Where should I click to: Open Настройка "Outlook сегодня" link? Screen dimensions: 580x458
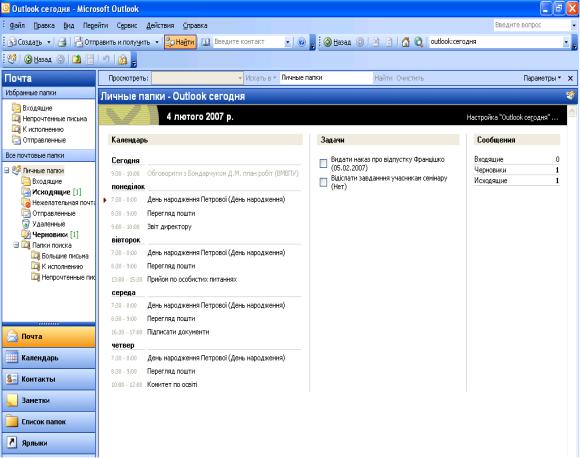(512, 117)
